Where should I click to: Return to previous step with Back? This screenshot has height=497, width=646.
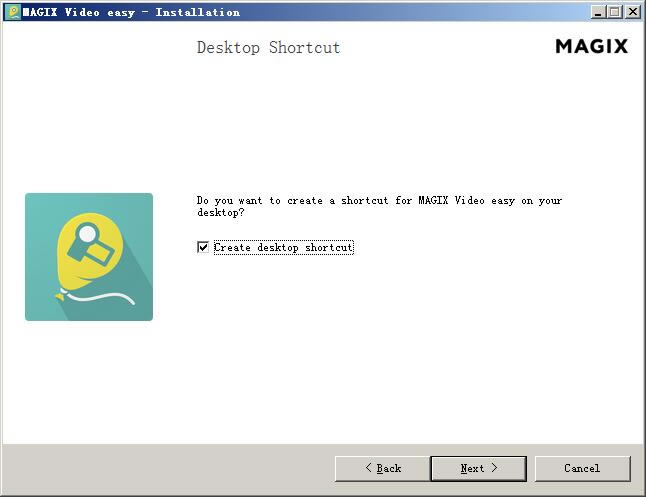tap(383, 469)
